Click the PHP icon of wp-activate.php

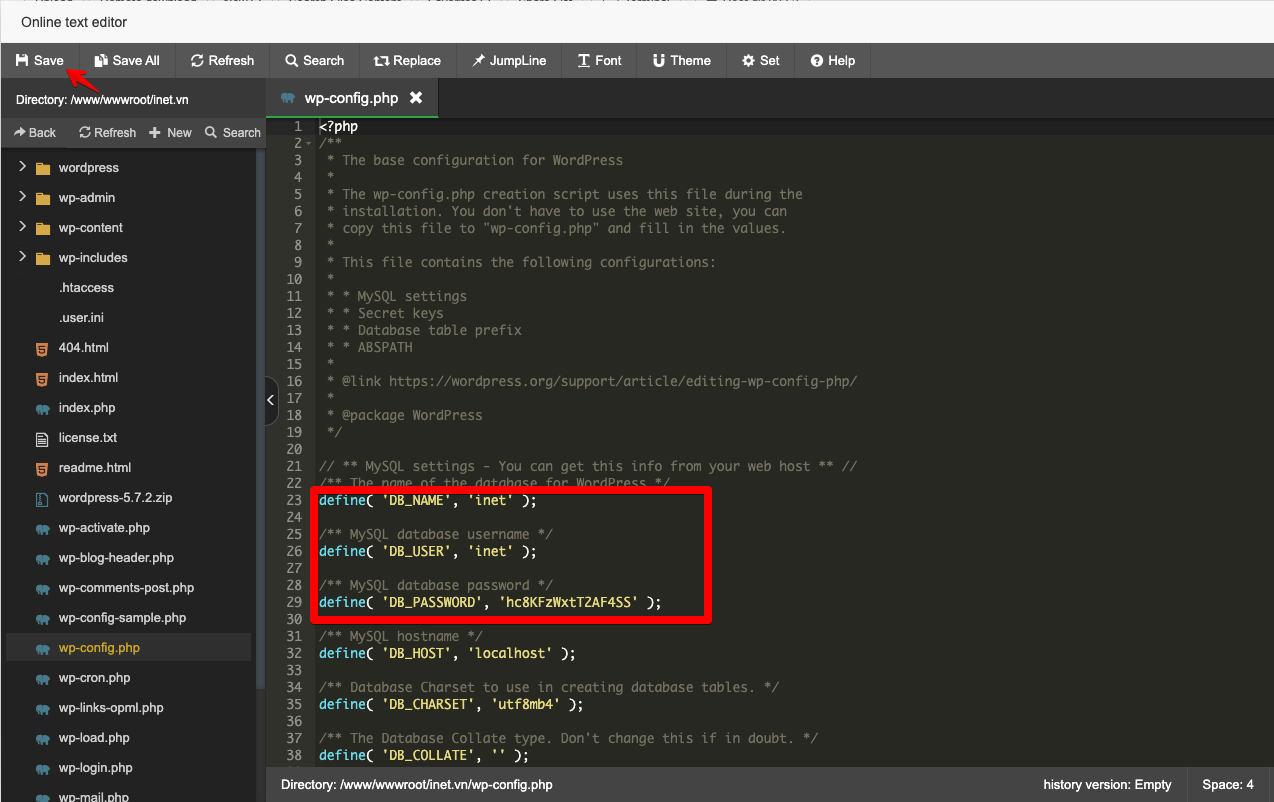click(x=42, y=528)
